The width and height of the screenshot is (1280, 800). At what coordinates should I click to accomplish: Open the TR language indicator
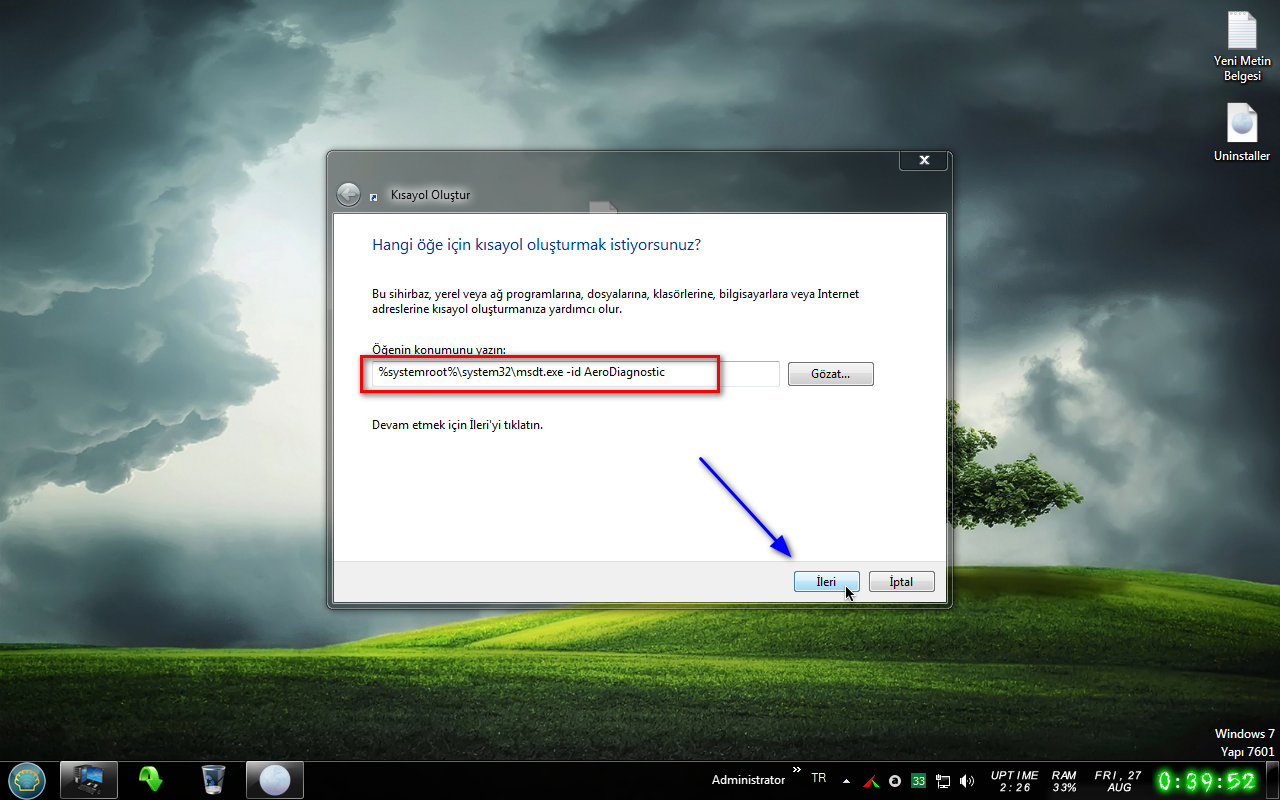[x=819, y=778]
